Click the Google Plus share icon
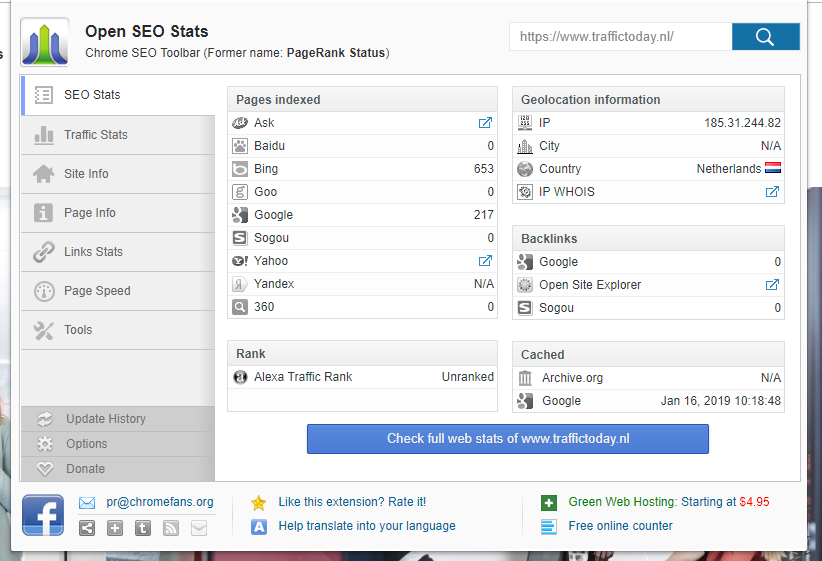Screen dimensions: 822x561 (x=115, y=528)
